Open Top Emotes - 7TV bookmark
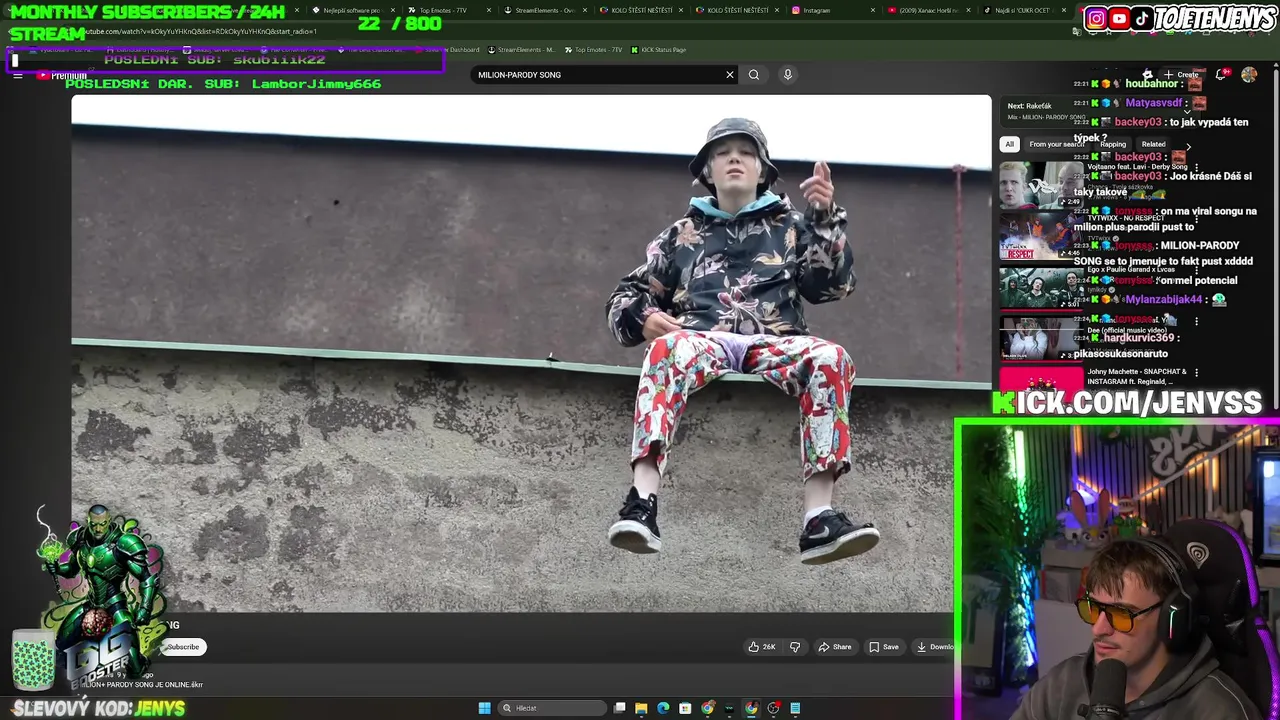 click(592, 50)
